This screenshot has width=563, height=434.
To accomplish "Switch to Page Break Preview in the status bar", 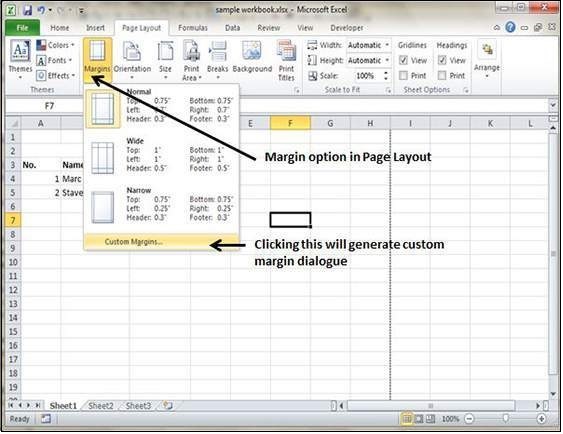I will pos(430,419).
